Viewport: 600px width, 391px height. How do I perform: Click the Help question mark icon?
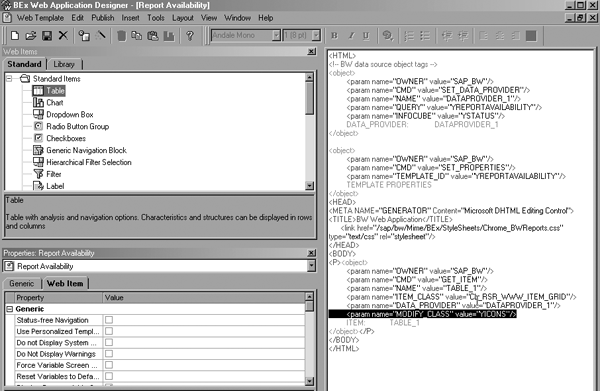(x=189, y=36)
